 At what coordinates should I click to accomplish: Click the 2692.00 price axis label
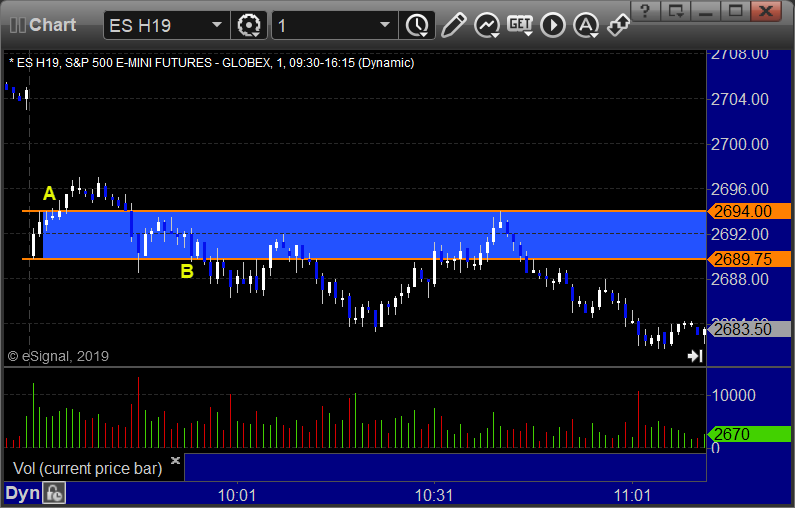click(740, 234)
